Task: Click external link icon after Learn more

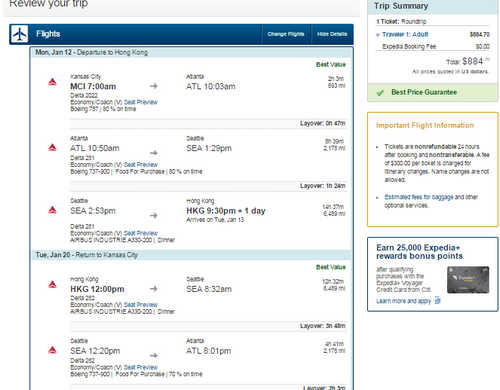Action: point(438,301)
